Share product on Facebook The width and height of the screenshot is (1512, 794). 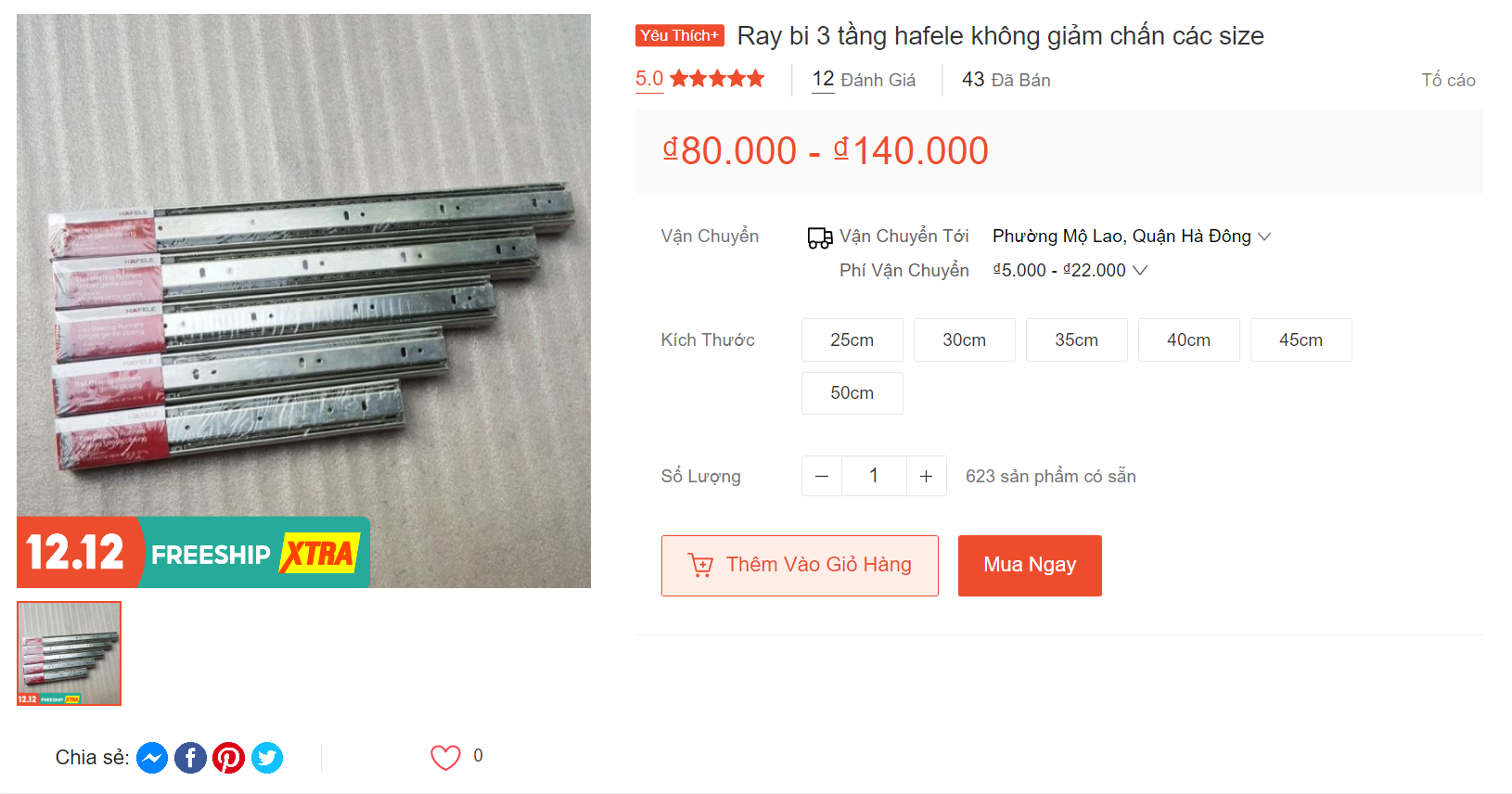coord(190,758)
